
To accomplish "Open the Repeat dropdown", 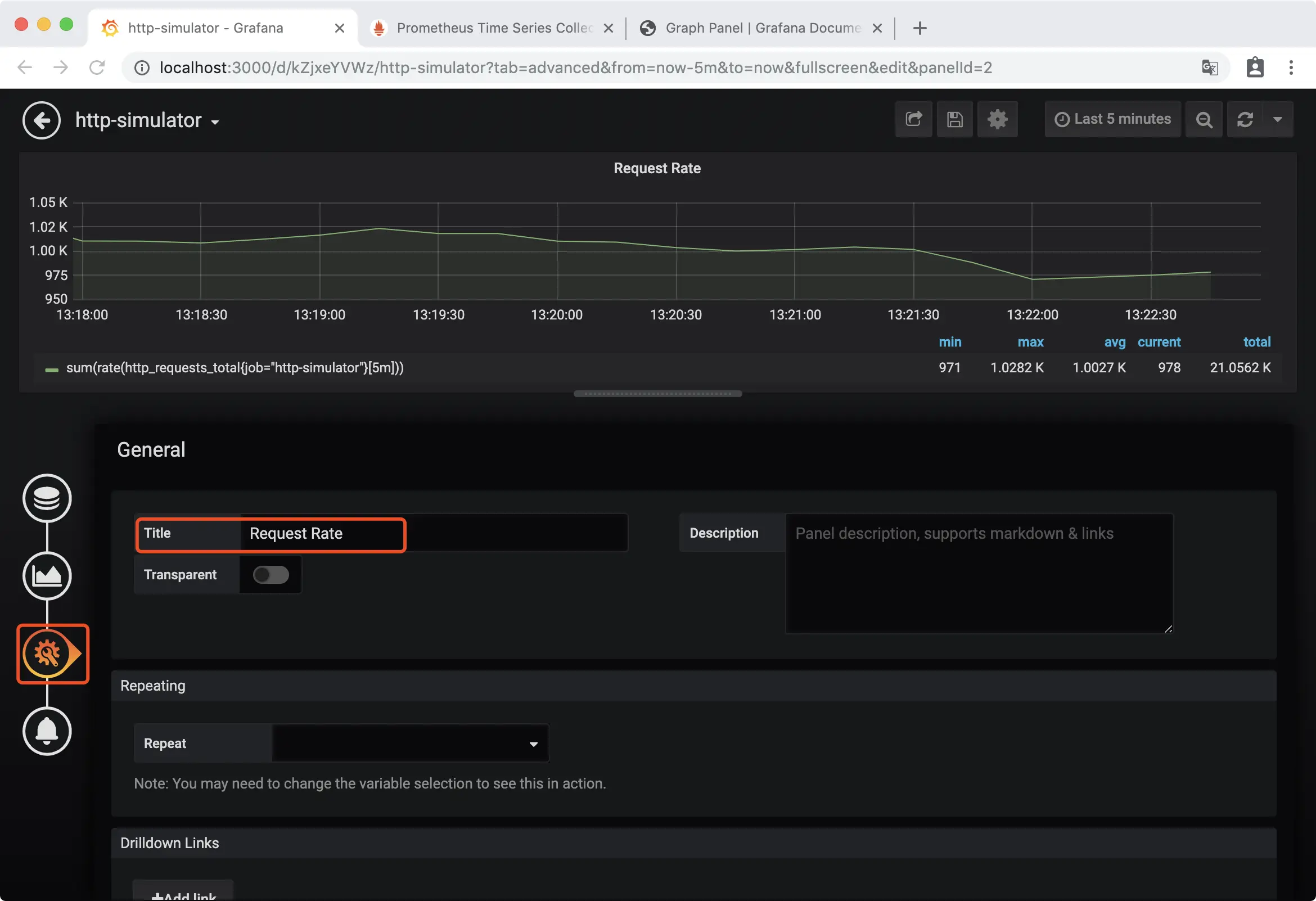I will [x=410, y=743].
